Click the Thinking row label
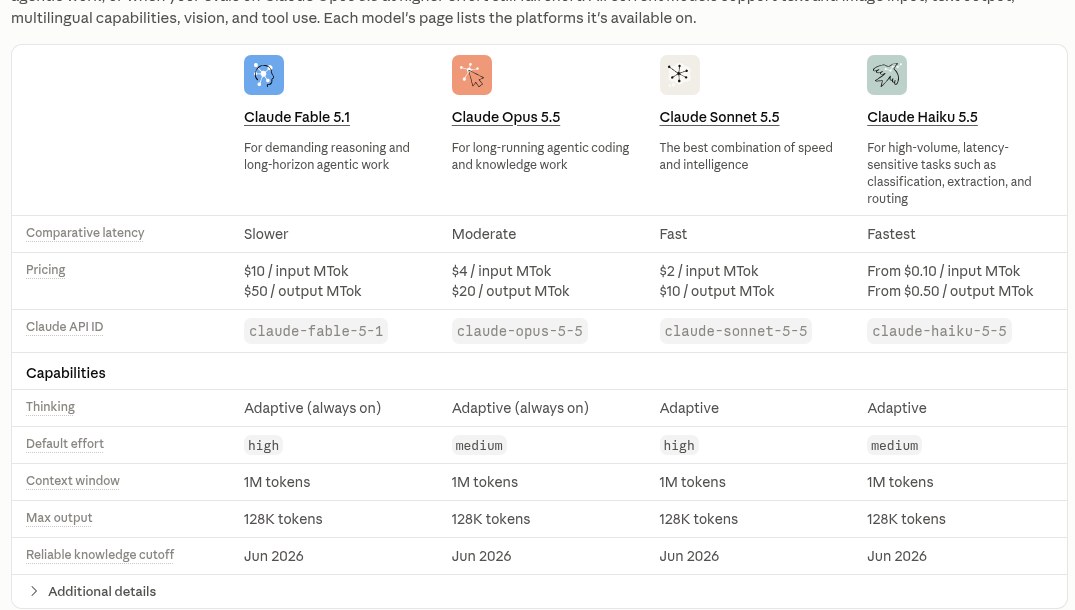 51,407
